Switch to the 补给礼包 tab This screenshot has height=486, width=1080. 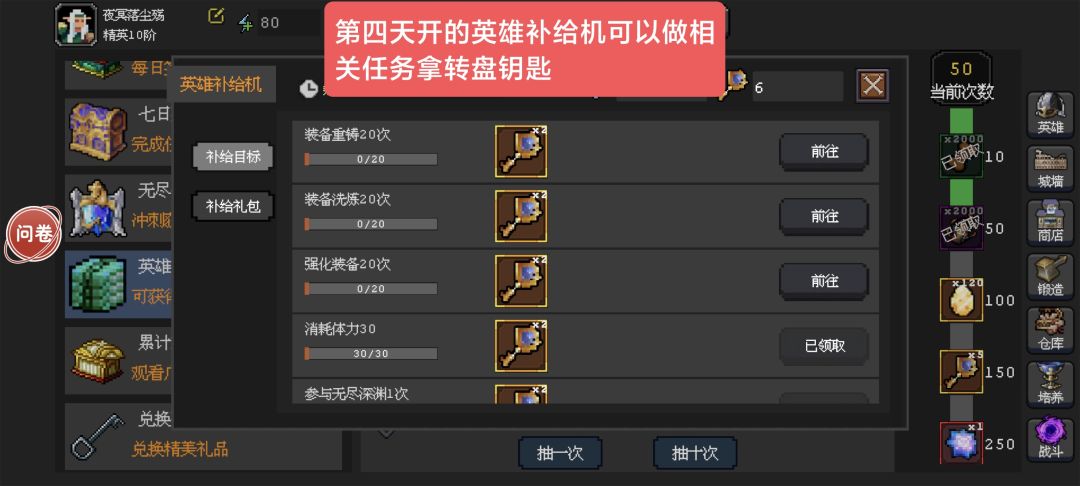[x=233, y=205]
